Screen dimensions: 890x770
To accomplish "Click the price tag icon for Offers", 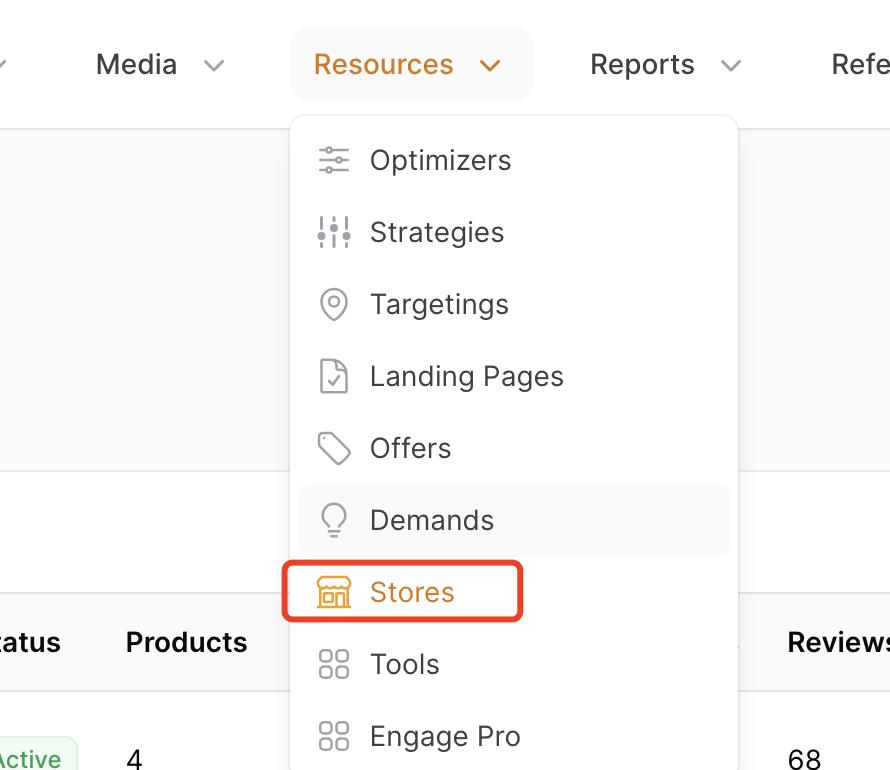I will pos(333,448).
